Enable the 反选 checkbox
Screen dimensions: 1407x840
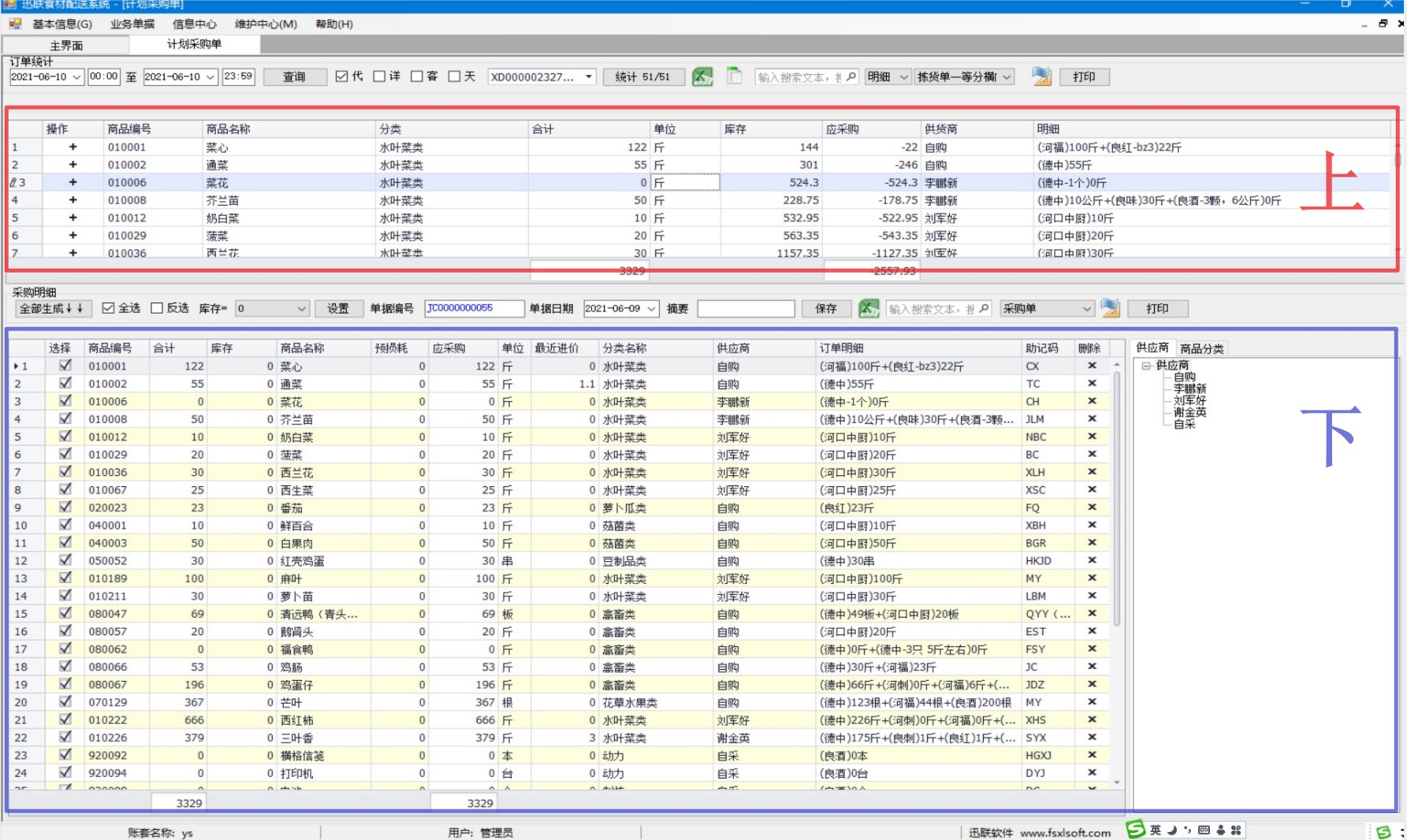[157, 308]
